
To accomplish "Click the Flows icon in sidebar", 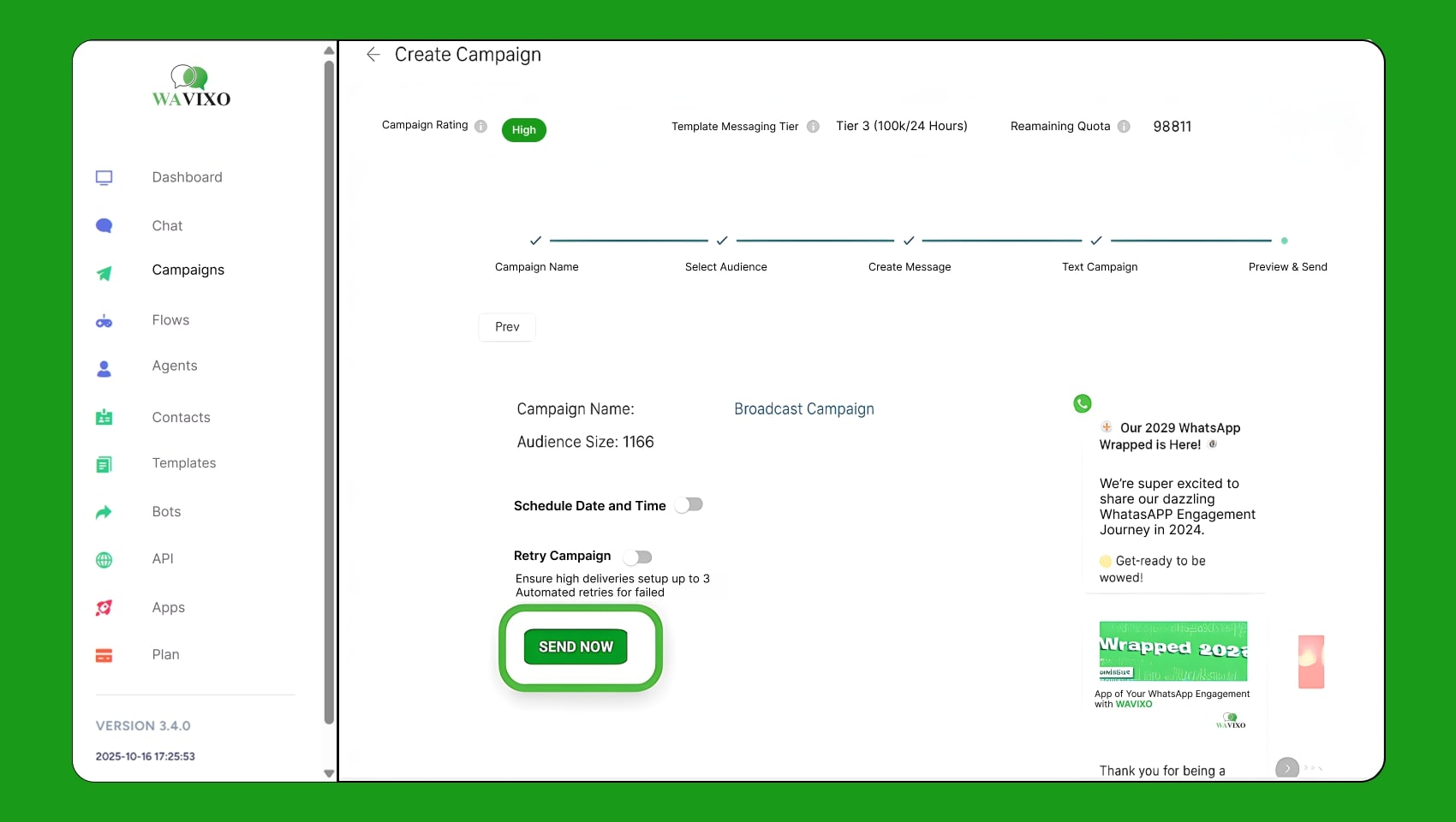I will (x=104, y=321).
